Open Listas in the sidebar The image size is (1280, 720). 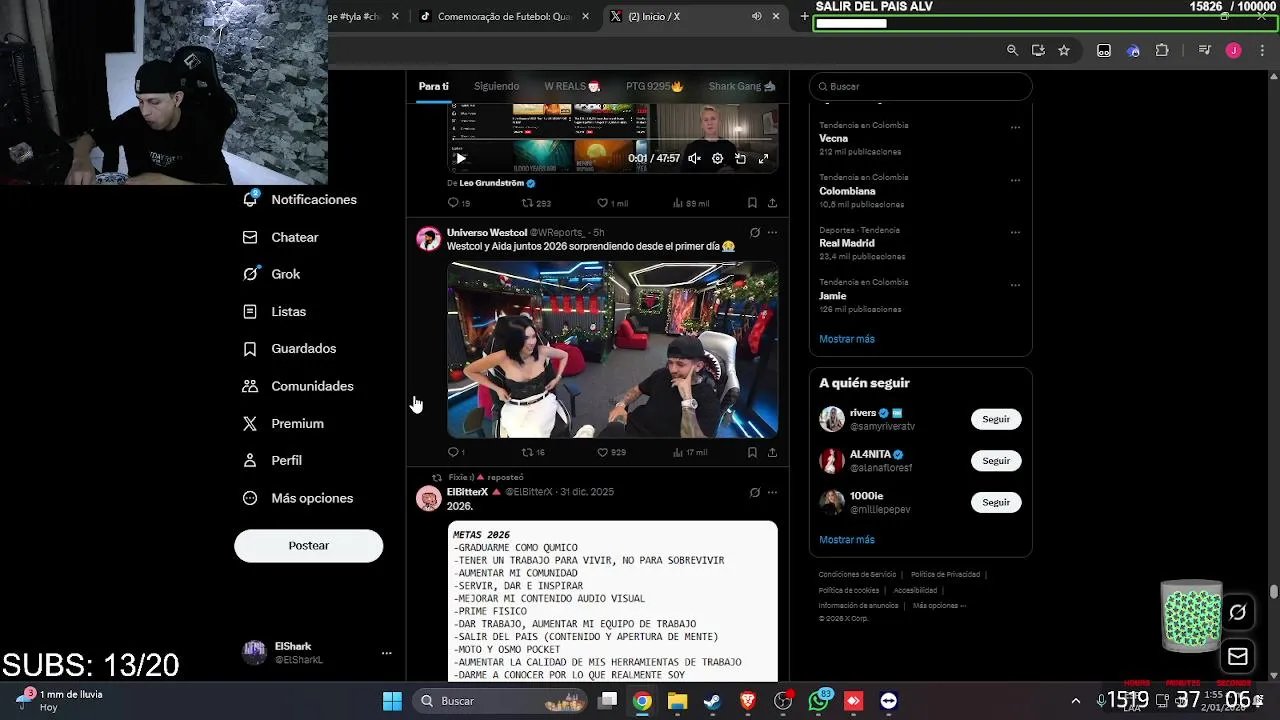pos(275,311)
